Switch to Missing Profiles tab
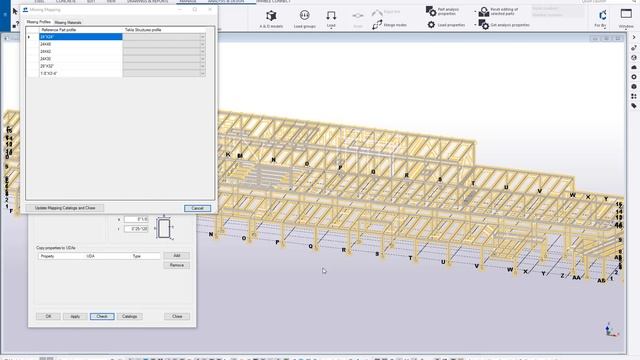640x360 pixels. click(39, 22)
